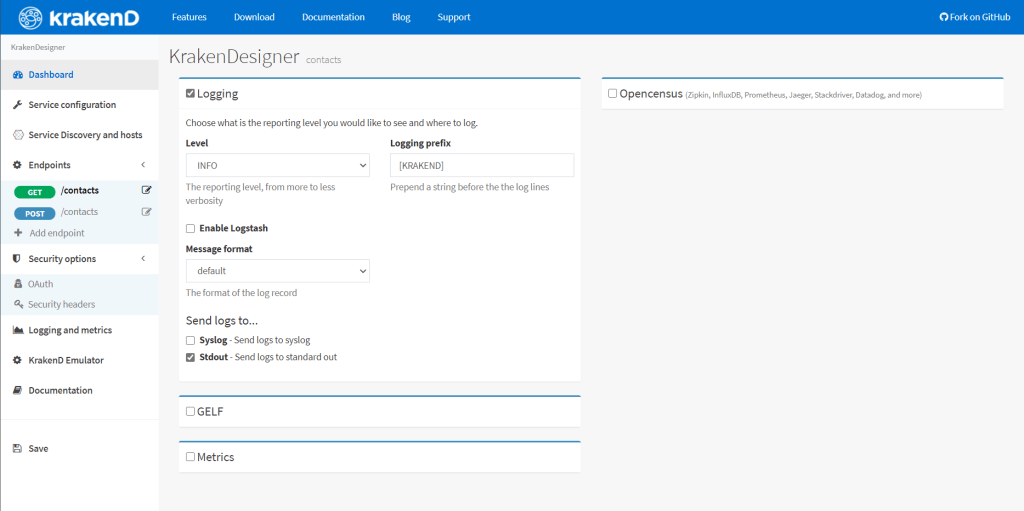Open the OAuth settings

pos(40,284)
